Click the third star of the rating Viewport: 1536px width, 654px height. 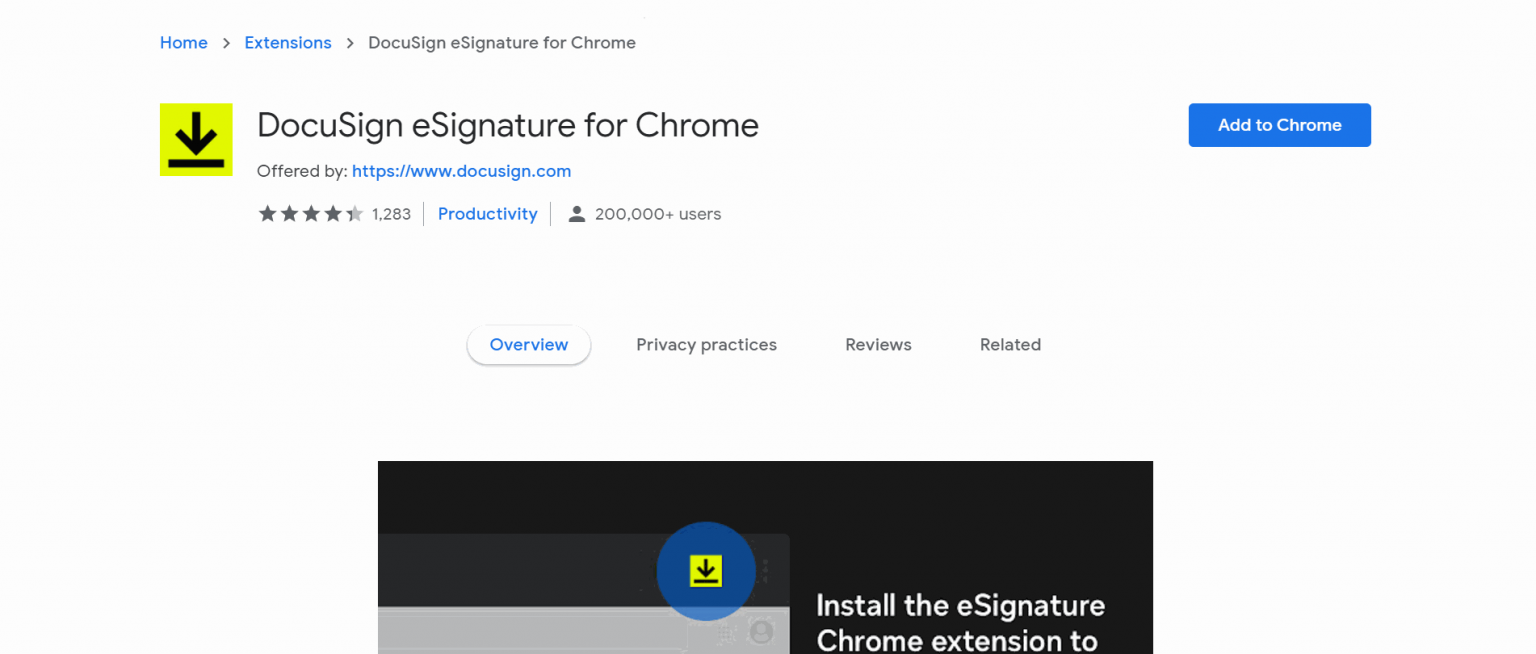tap(311, 213)
